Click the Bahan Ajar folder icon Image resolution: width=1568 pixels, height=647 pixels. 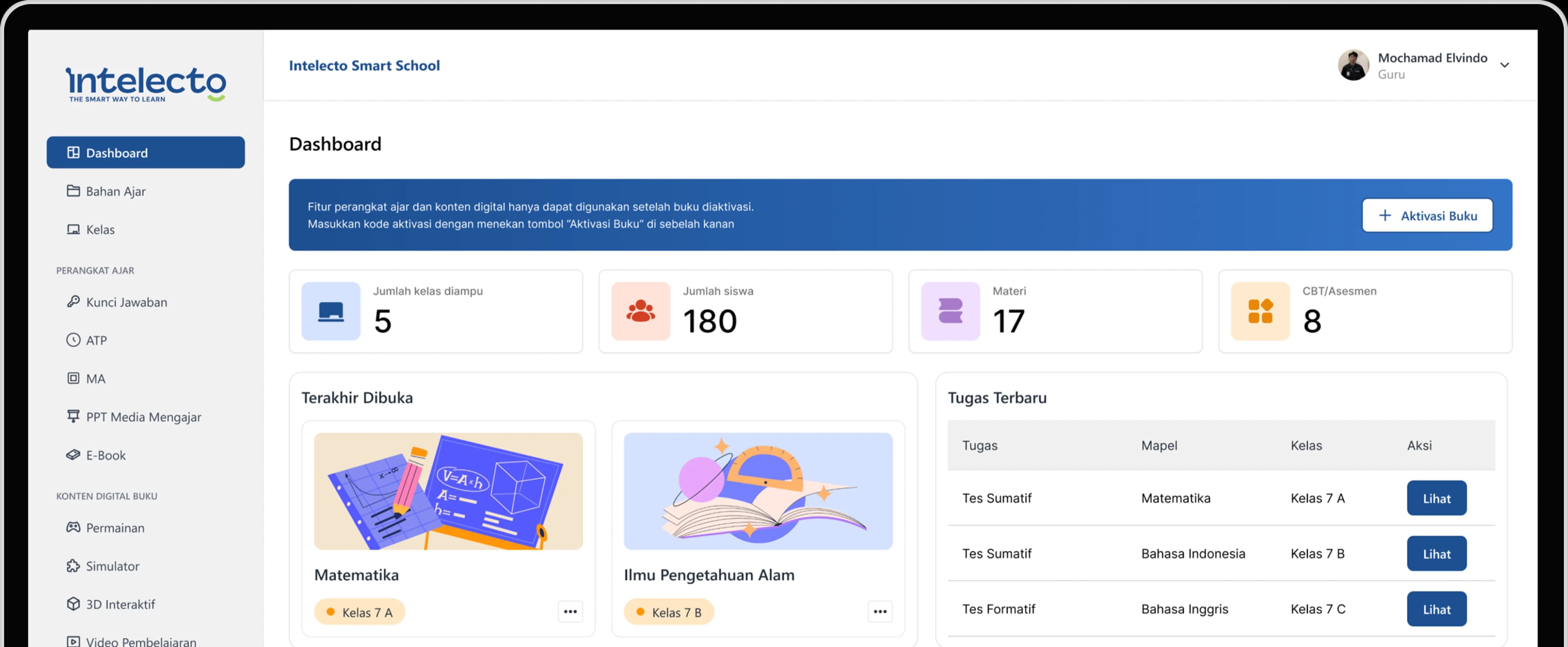point(73,191)
